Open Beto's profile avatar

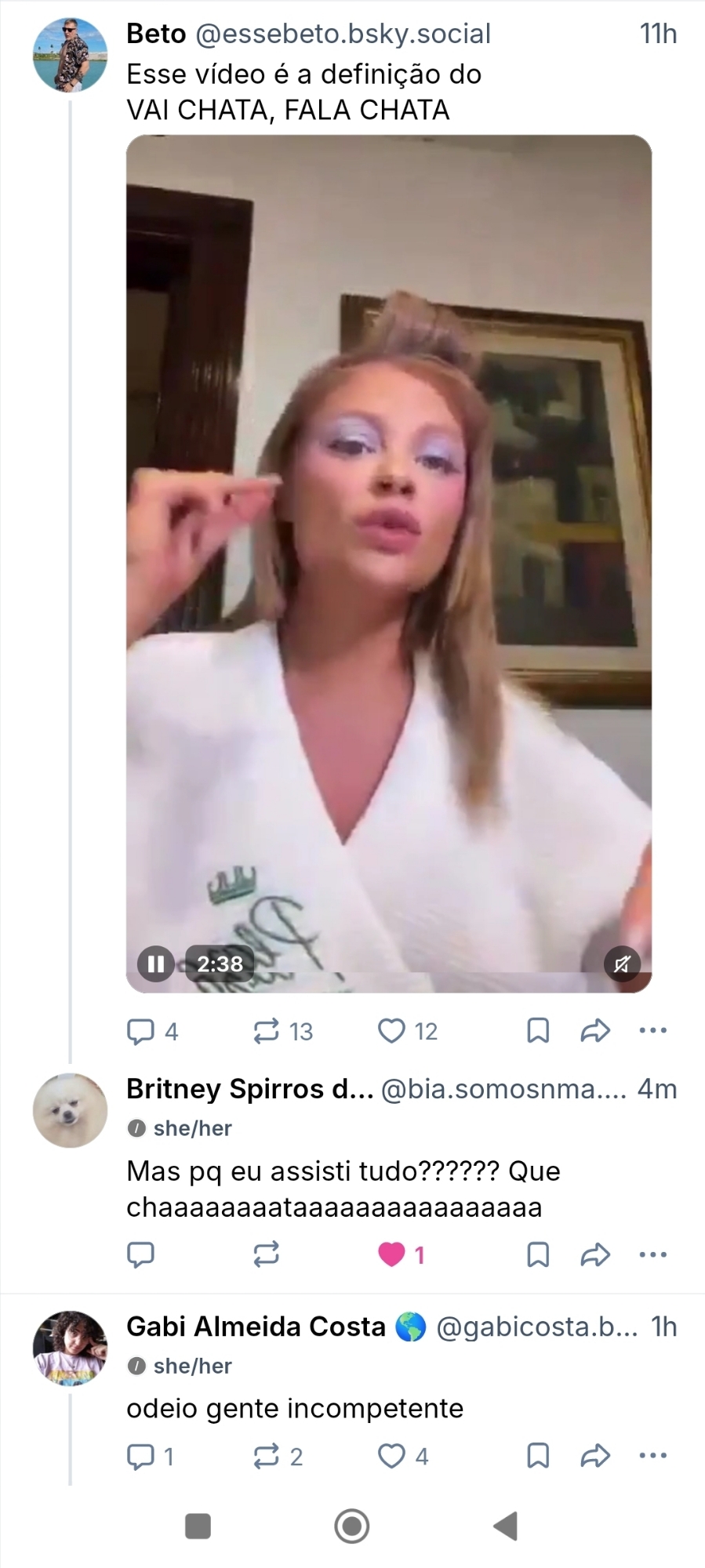pos(70,56)
